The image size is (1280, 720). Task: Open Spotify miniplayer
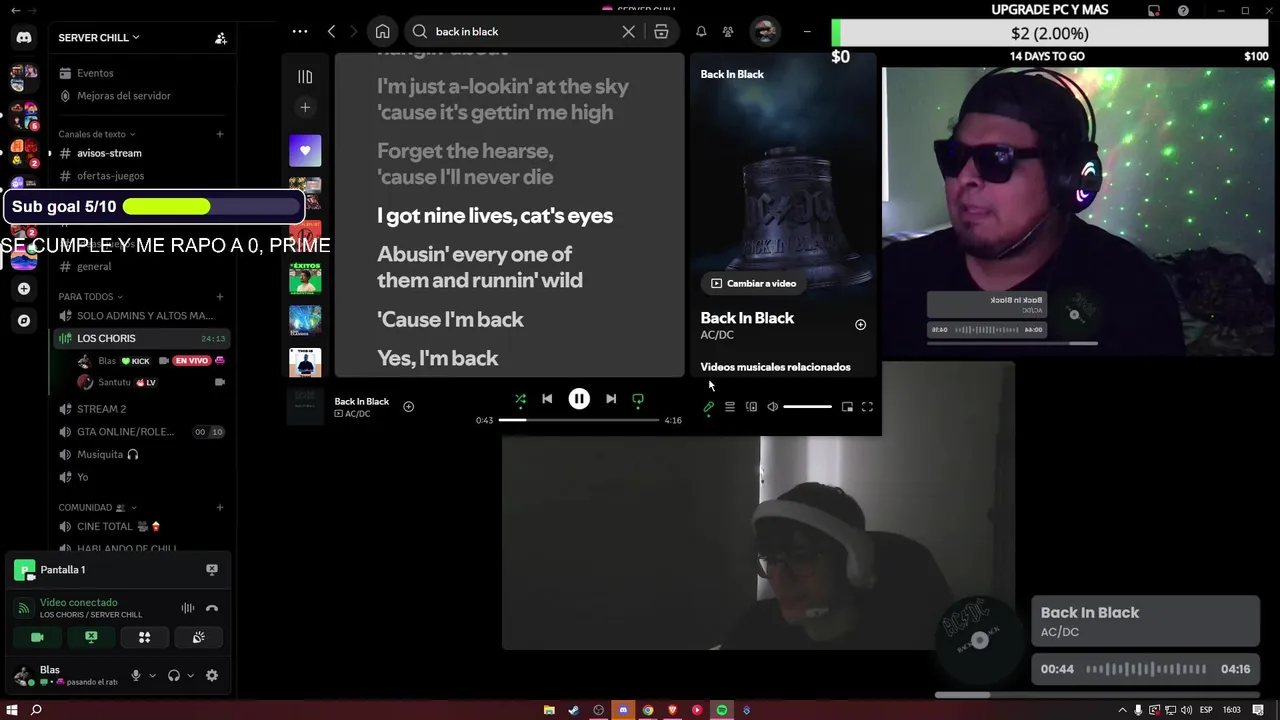847,407
